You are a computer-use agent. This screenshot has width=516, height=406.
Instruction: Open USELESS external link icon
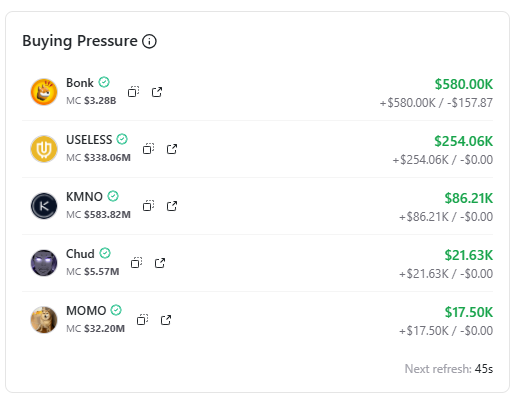tap(172, 149)
